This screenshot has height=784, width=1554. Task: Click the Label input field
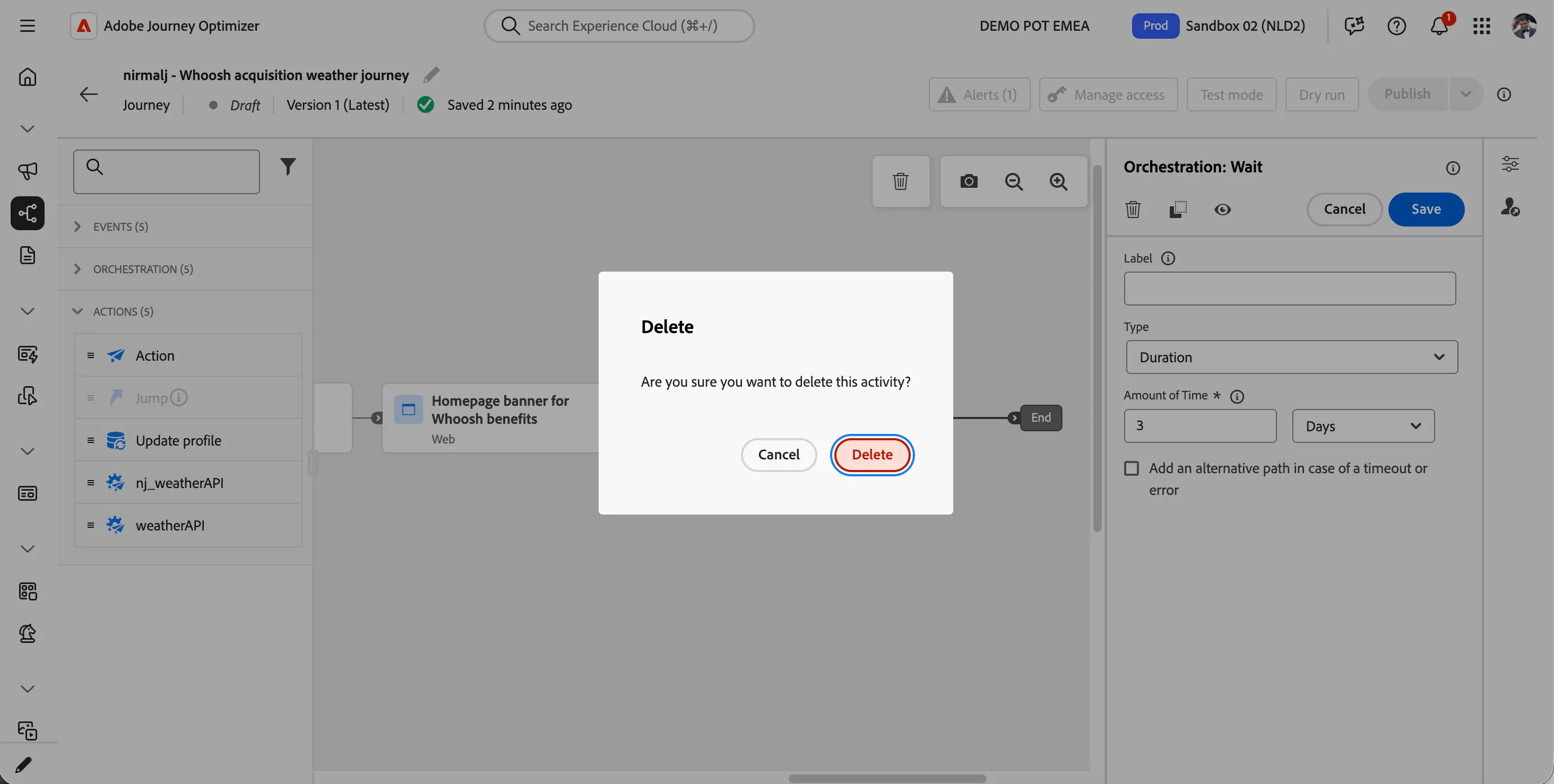1289,288
